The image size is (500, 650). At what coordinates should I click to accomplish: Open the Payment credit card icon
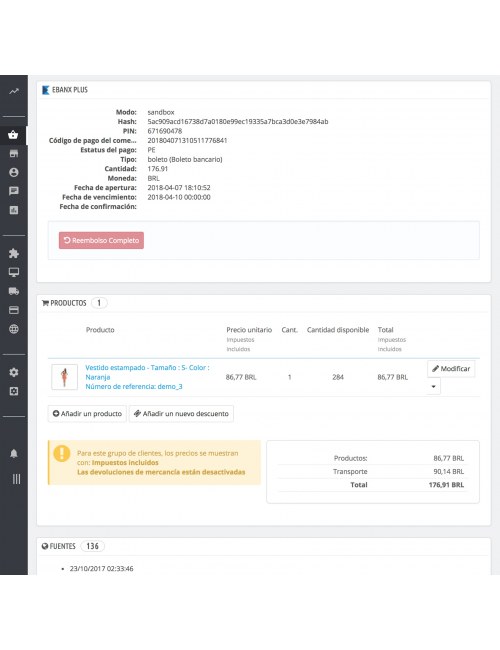(x=14, y=310)
